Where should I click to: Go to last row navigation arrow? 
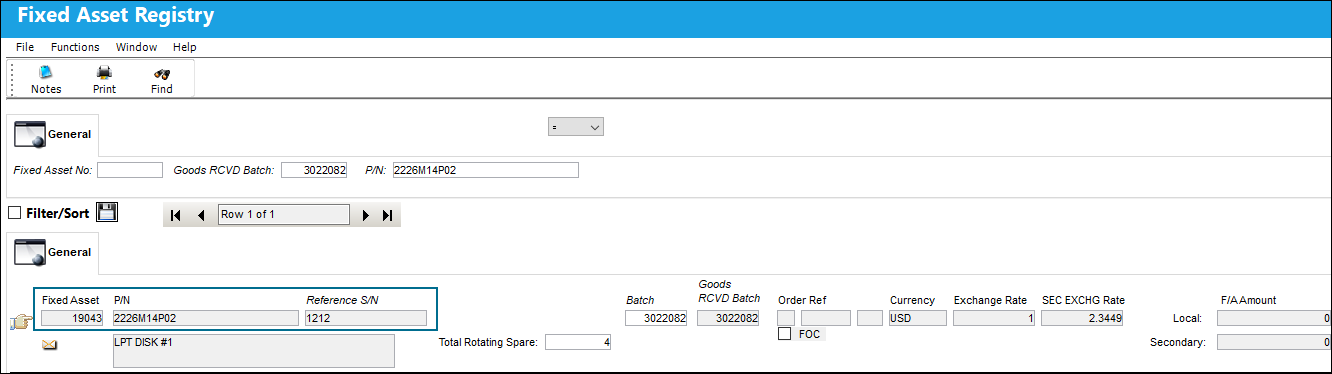[x=388, y=215]
